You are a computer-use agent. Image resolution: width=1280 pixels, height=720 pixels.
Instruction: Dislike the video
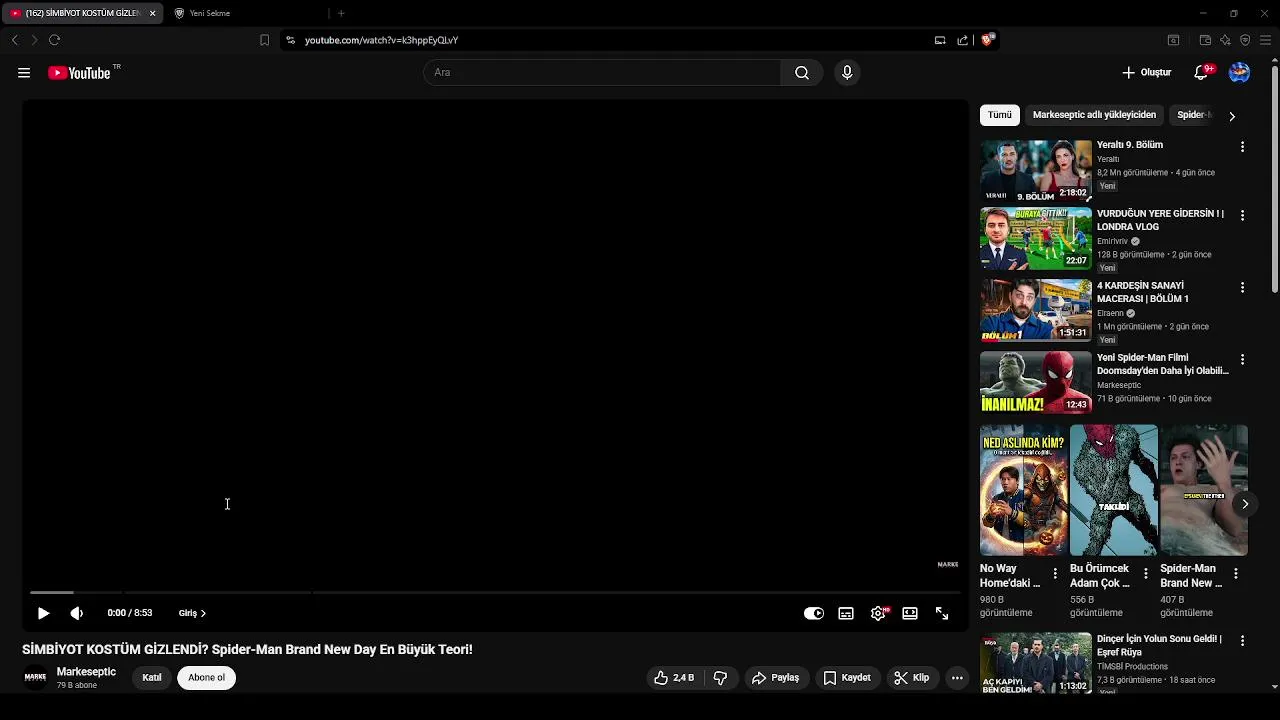(x=720, y=678)
